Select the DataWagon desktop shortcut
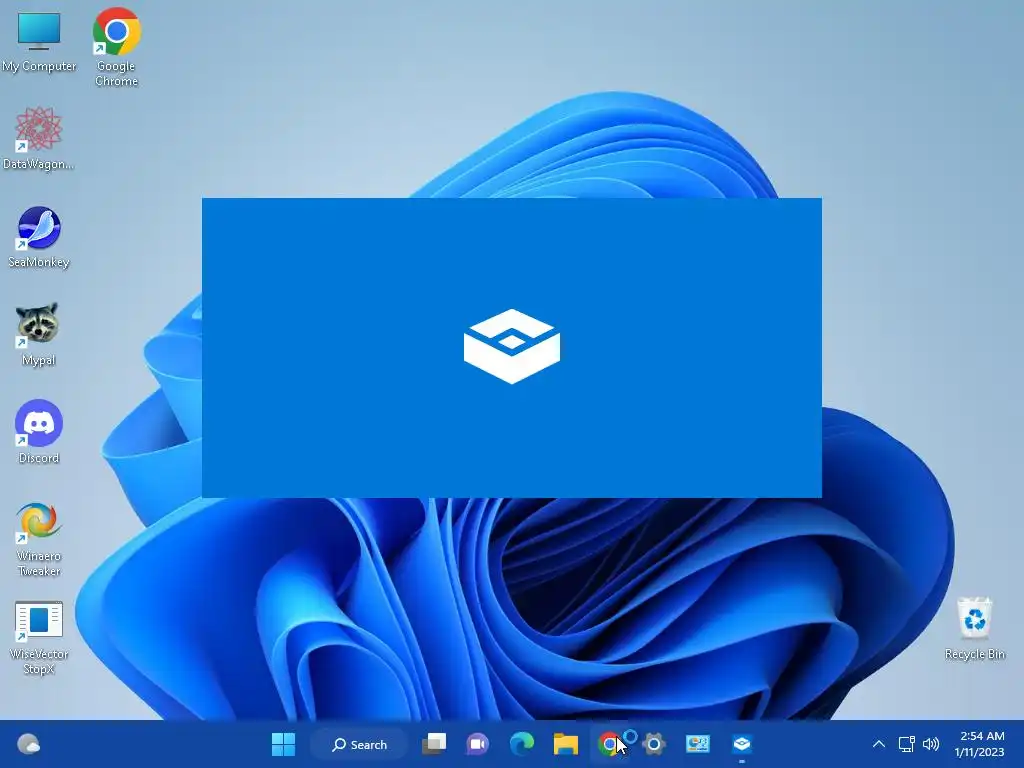This screenshot has width=1024, height=768. click(39, 138)
